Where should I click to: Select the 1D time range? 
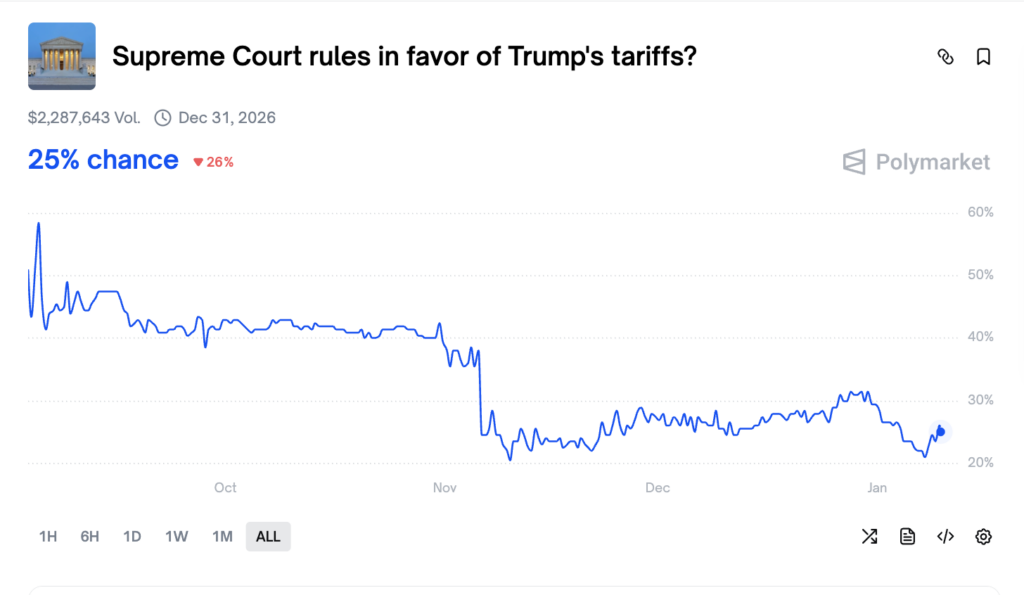(x=131, y=536)
